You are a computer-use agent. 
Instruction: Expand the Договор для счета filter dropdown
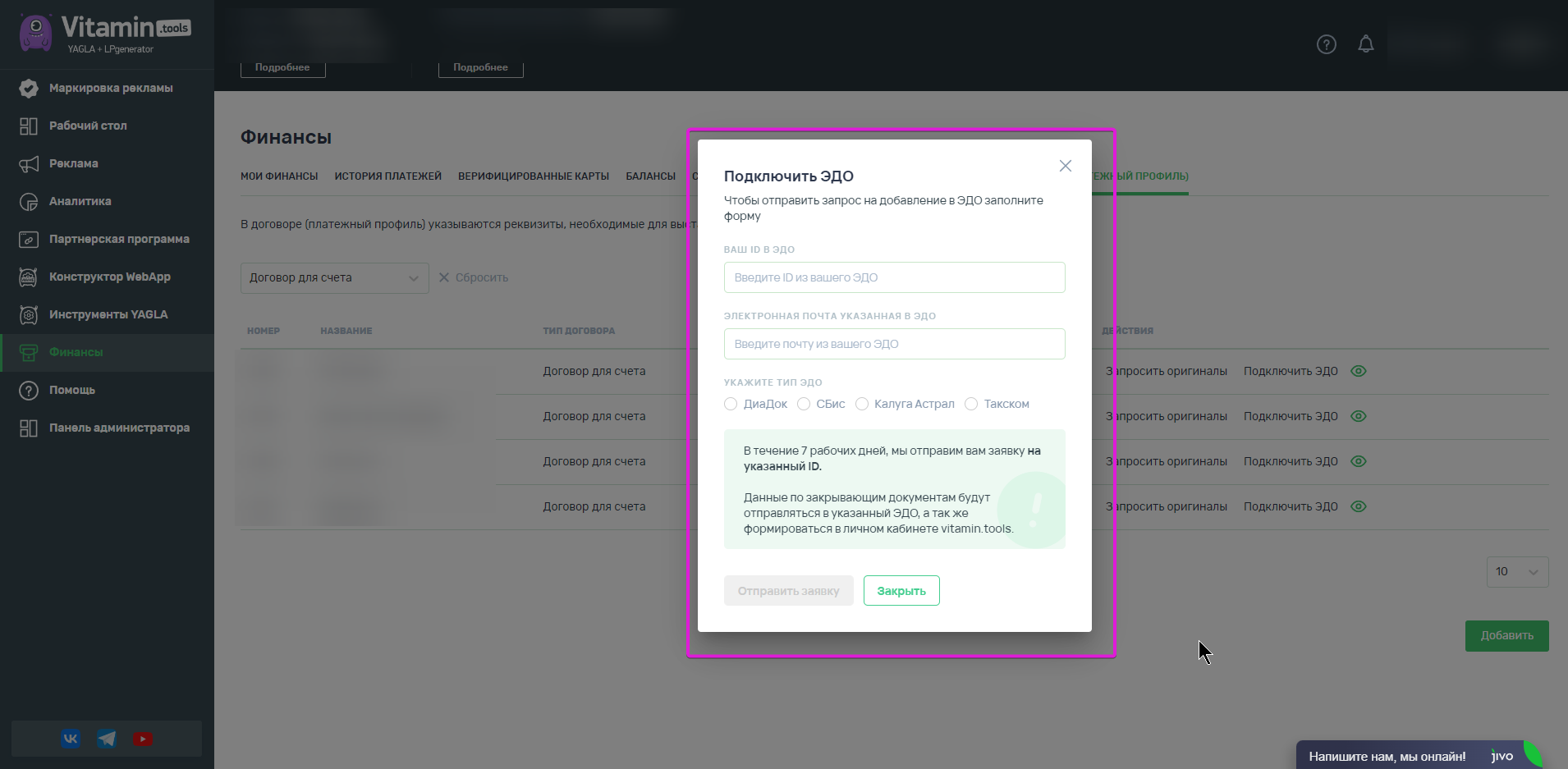click(x=335, y=278)
